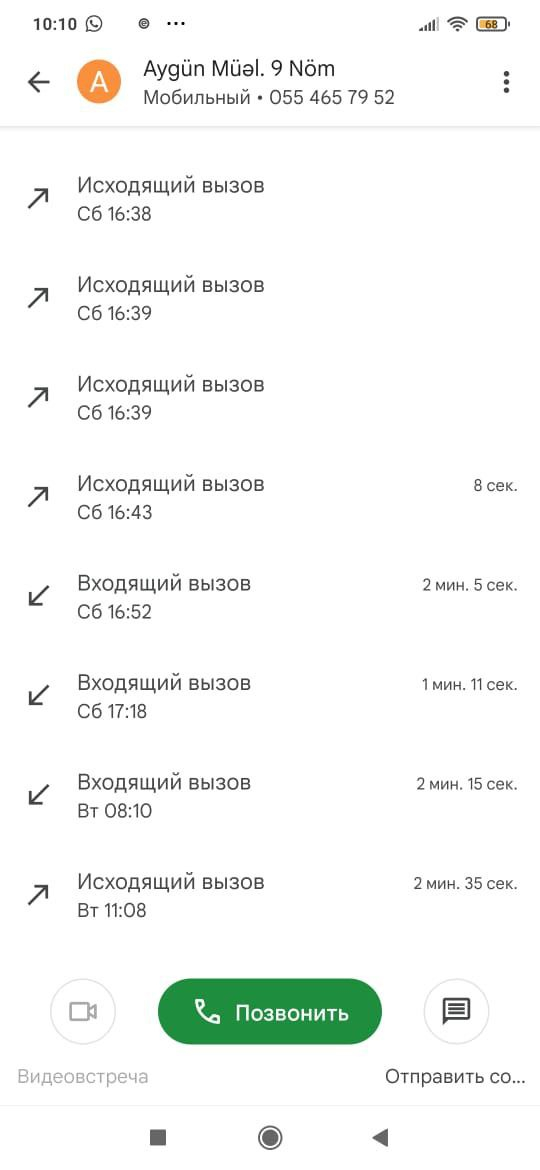Tap the video meeting camera icon
This screenshot has width=540, height=1170.
(x=83, y=1011)
